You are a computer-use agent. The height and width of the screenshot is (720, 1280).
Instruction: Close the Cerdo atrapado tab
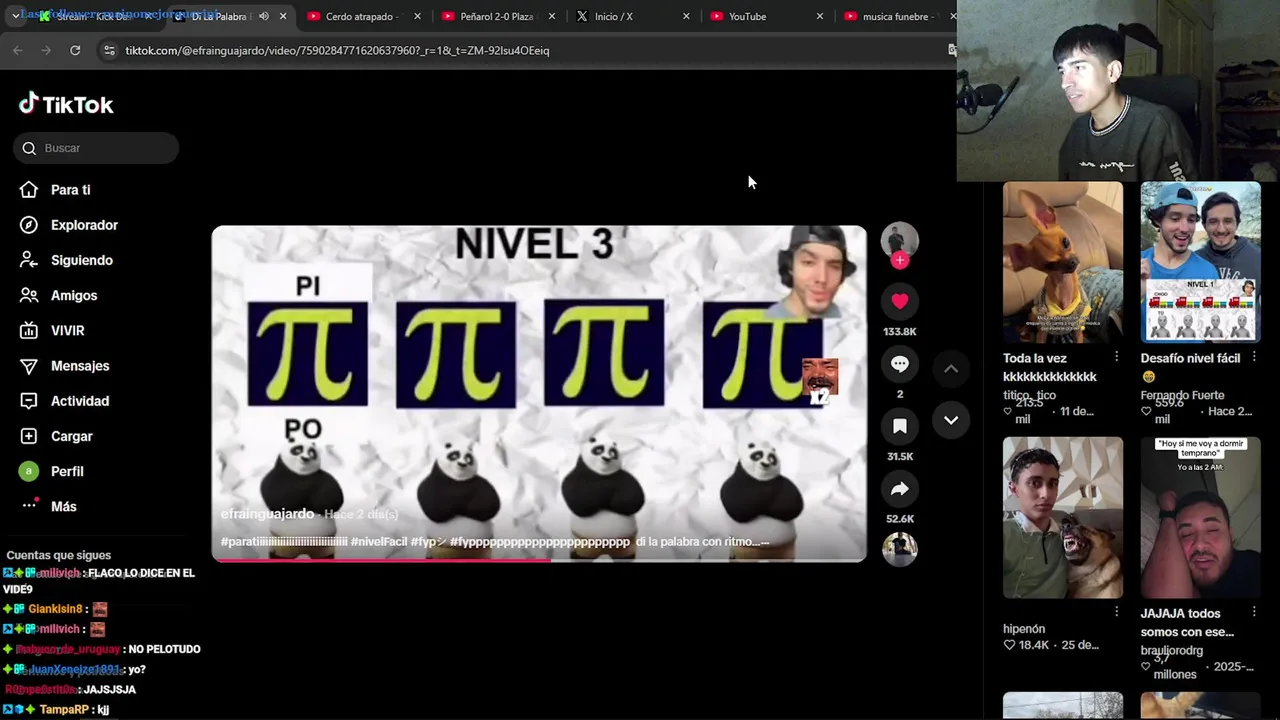[x=417, y=16]
